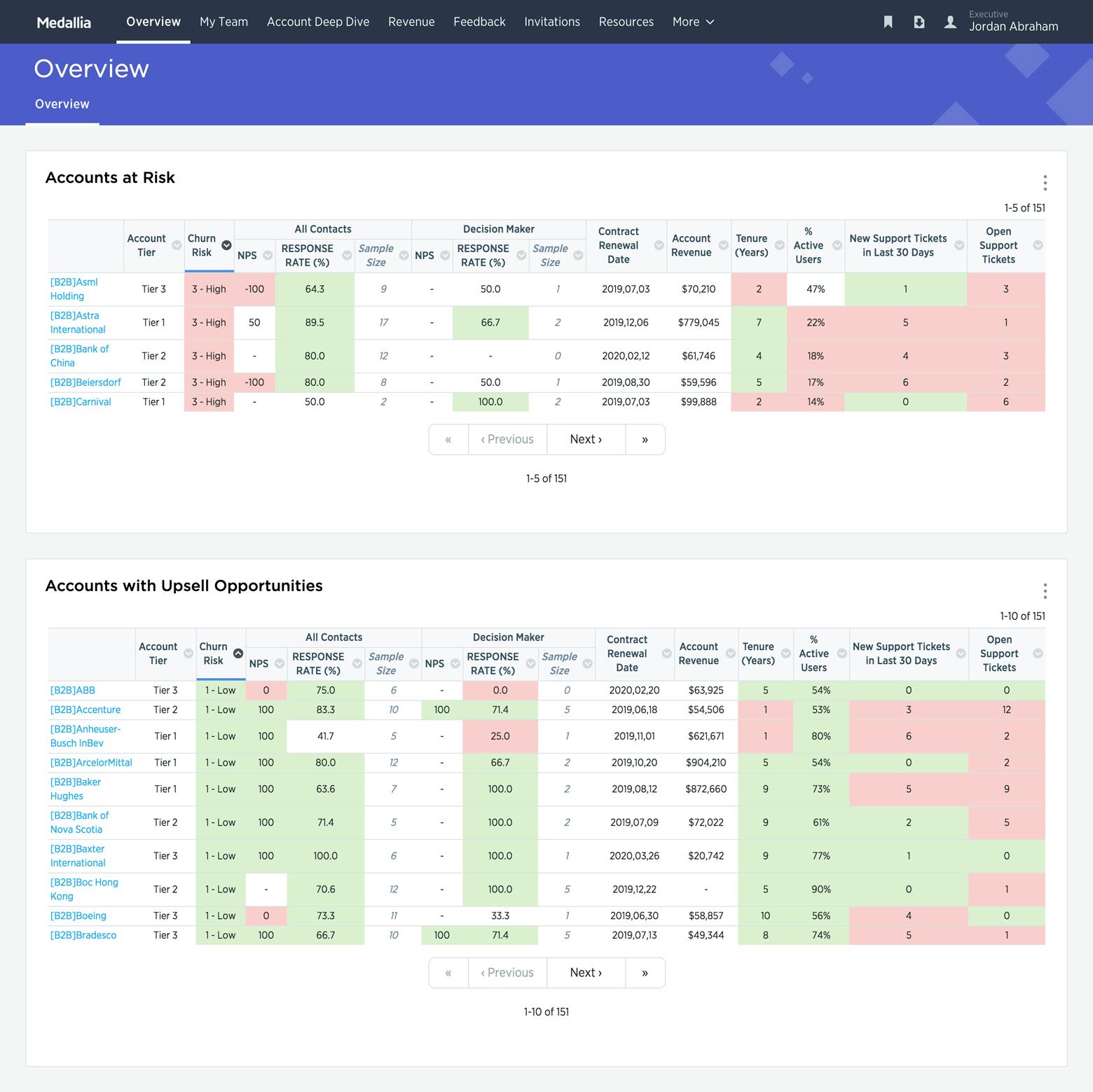The height and width of the screenshot is (1092, 1093).
Task: Open the [B2B]Accenture account link
Action: click(x=85, y=710)
